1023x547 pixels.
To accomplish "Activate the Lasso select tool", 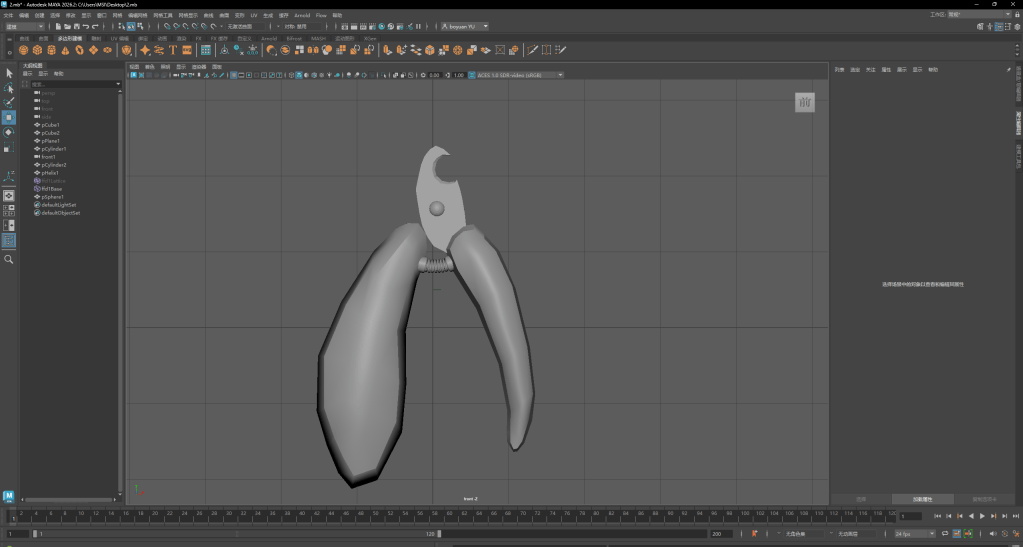I will coord(9,88).
